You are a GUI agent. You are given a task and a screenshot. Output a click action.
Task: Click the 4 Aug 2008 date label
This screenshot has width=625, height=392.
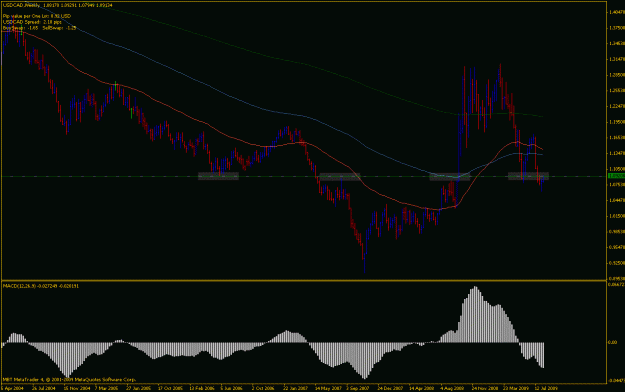coord(452,388)
